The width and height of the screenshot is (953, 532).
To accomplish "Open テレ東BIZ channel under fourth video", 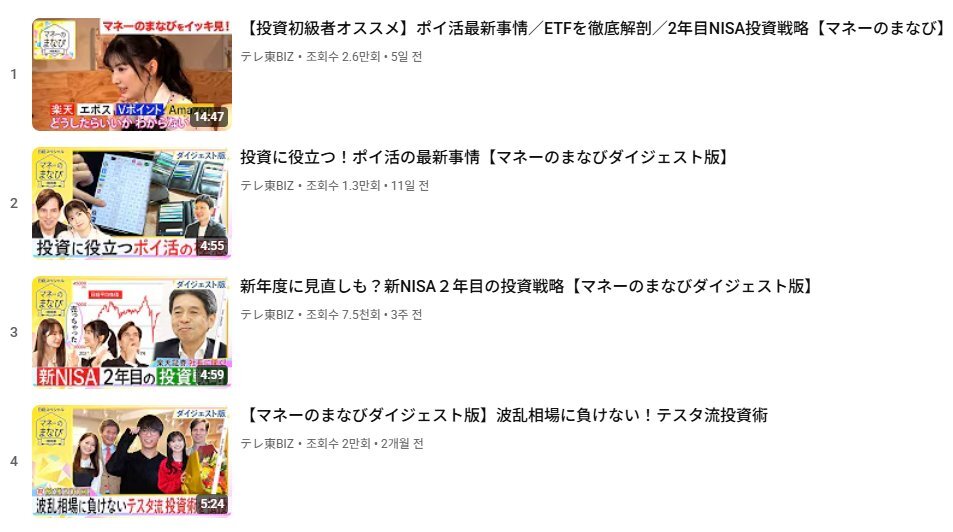I will (267, 443).
